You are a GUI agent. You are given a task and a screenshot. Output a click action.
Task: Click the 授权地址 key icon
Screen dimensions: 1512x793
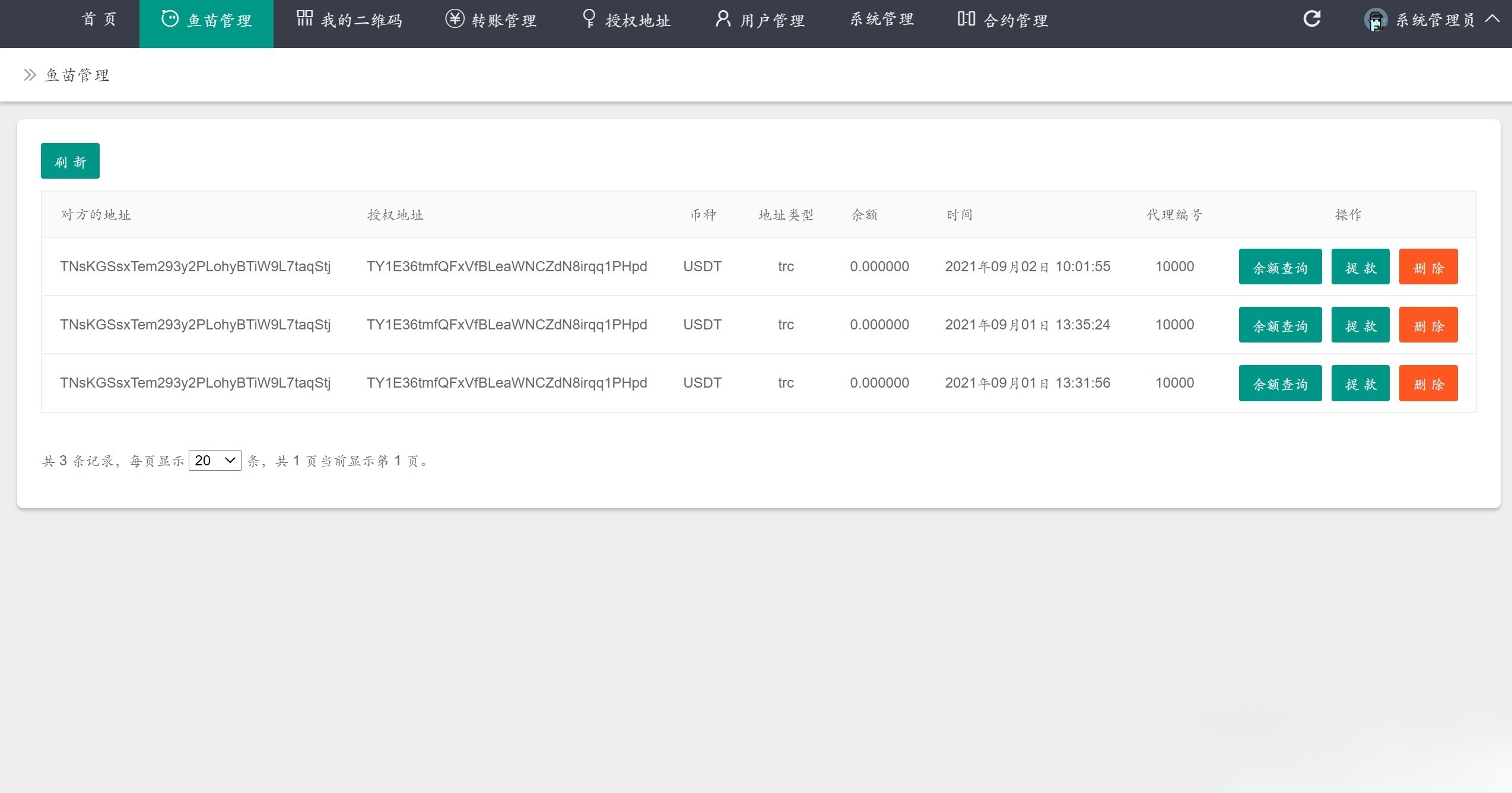(589, 18)
